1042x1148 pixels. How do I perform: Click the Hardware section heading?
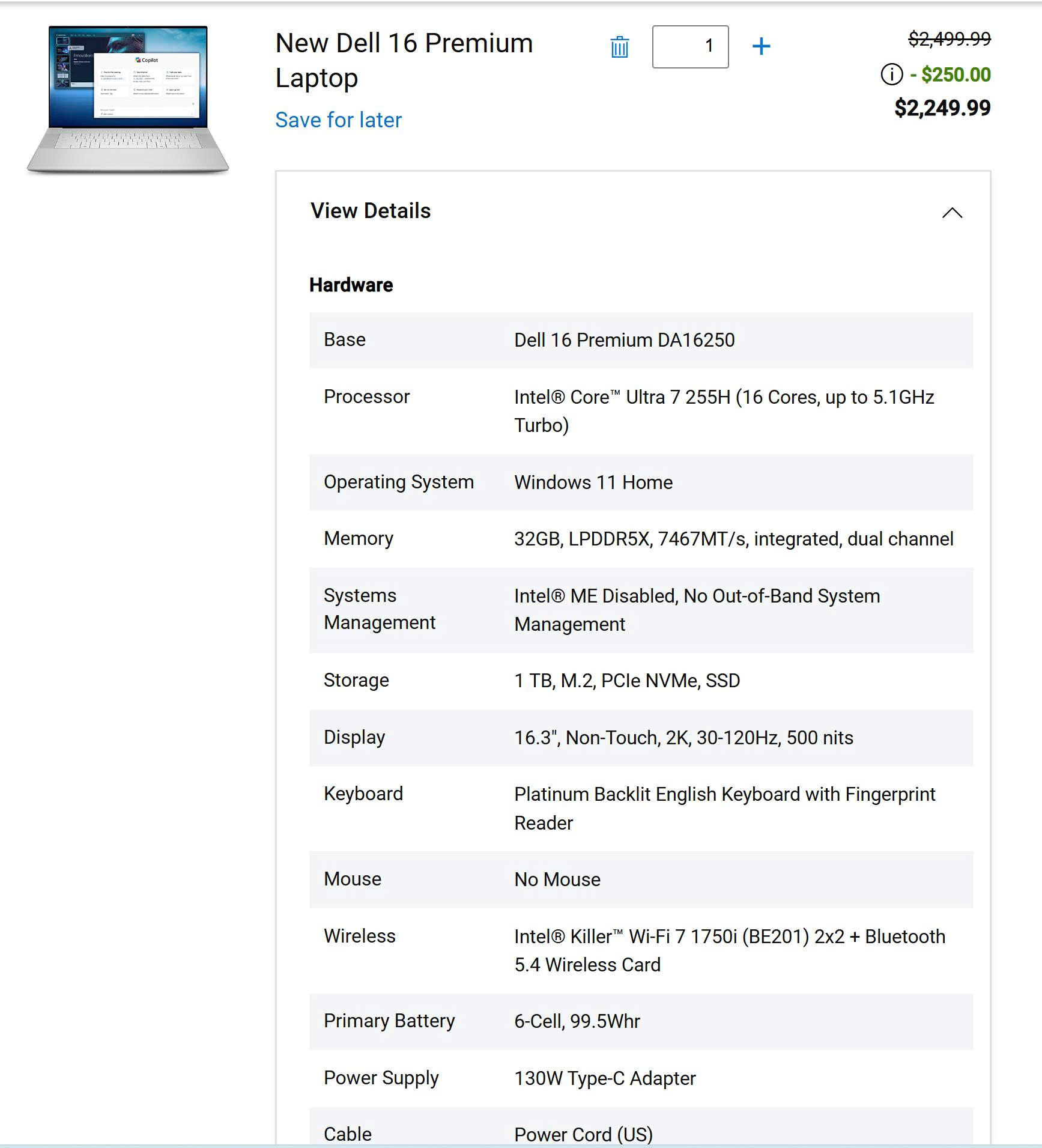tap(351, 285)
